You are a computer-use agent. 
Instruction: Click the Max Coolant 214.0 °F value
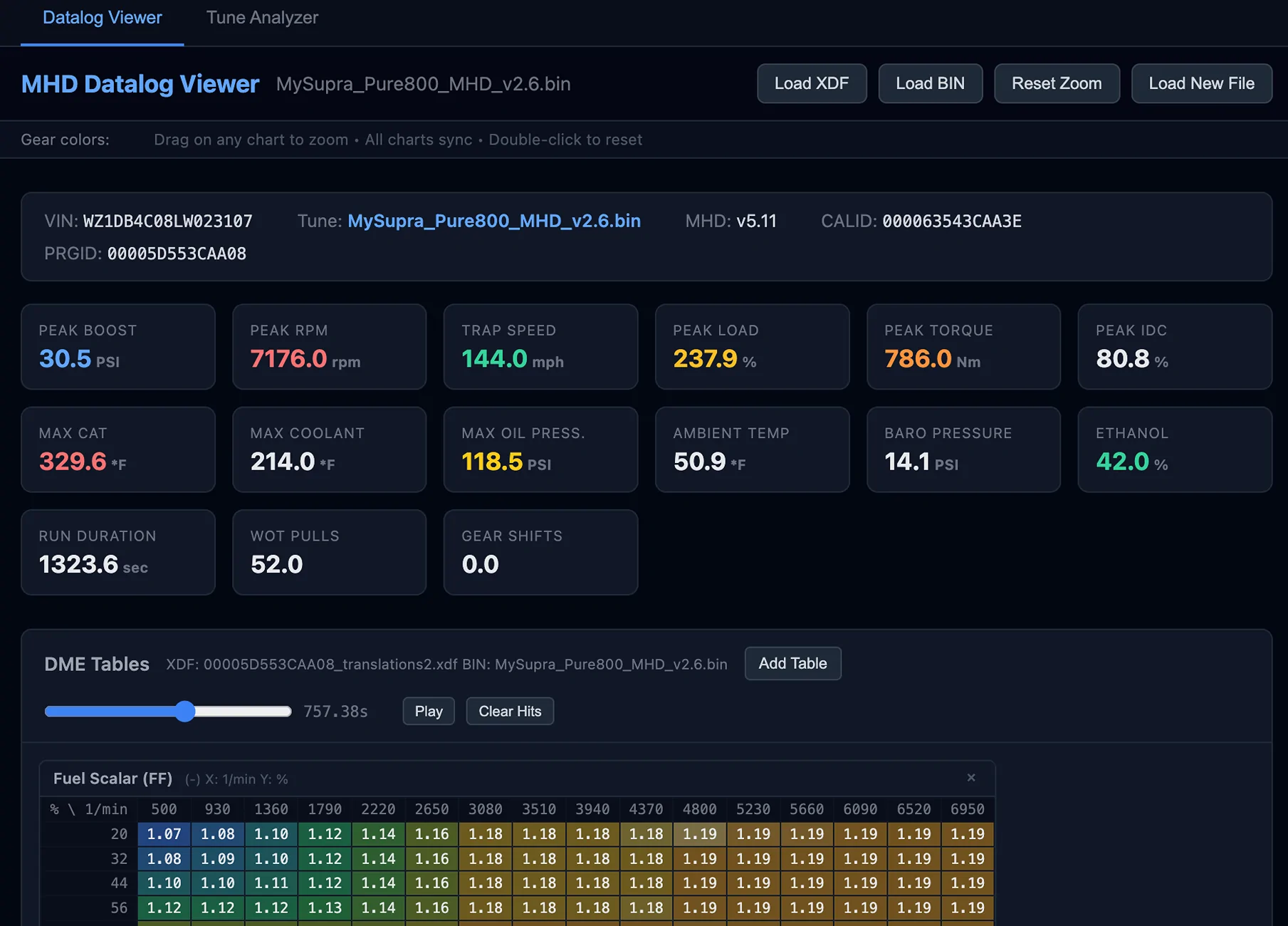[x=293, y=462]
